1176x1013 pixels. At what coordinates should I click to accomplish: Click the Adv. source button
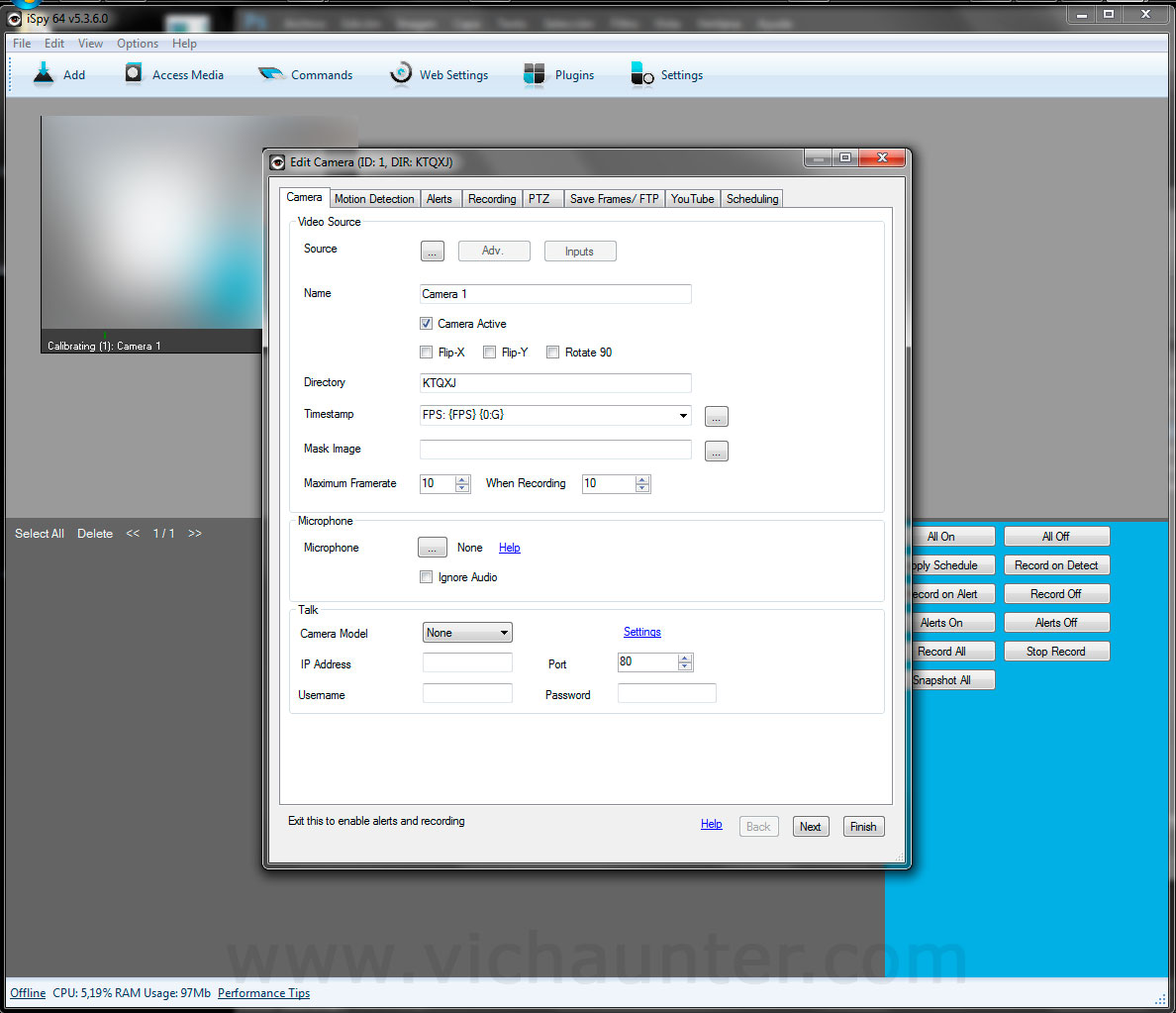coord(494,251)
